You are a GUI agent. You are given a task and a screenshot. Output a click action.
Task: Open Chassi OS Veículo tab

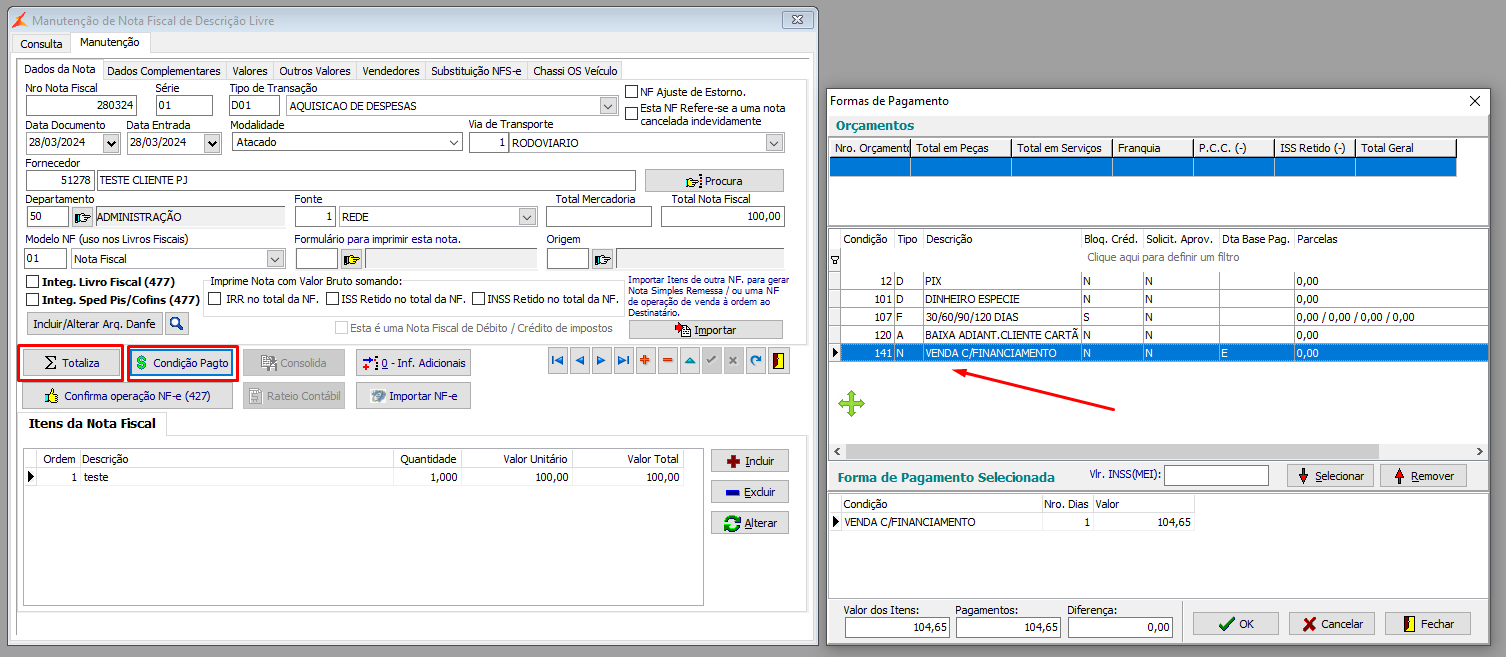(x=575, y=71)
